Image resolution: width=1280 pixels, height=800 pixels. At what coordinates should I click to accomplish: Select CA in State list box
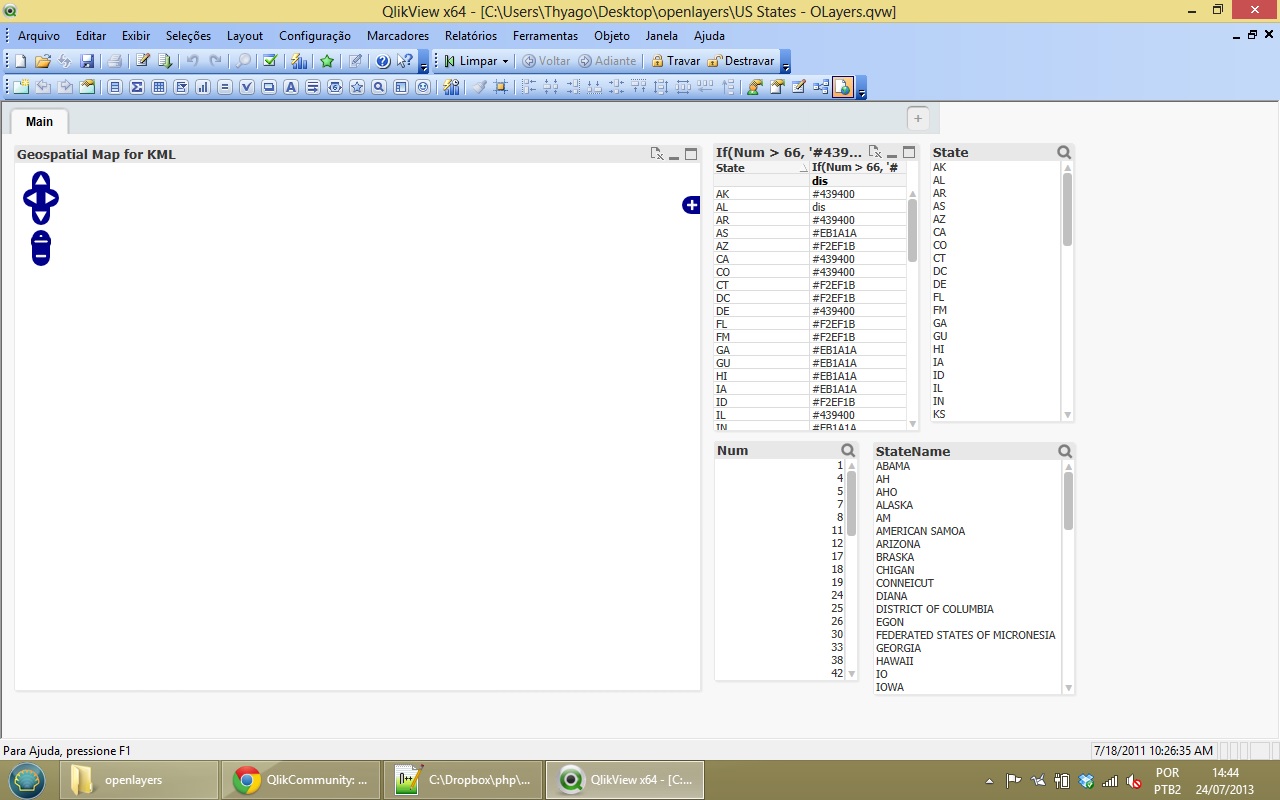pos(940,232)
